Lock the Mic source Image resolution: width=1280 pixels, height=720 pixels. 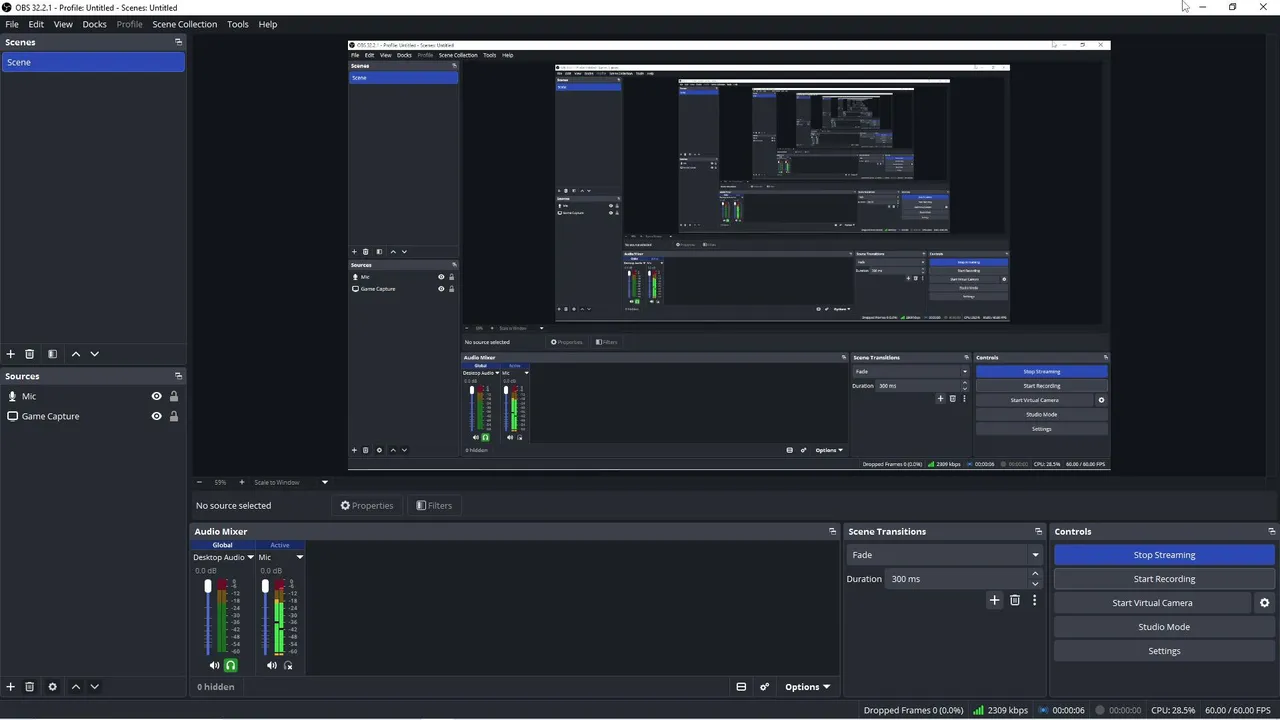[x=174, y=396]
